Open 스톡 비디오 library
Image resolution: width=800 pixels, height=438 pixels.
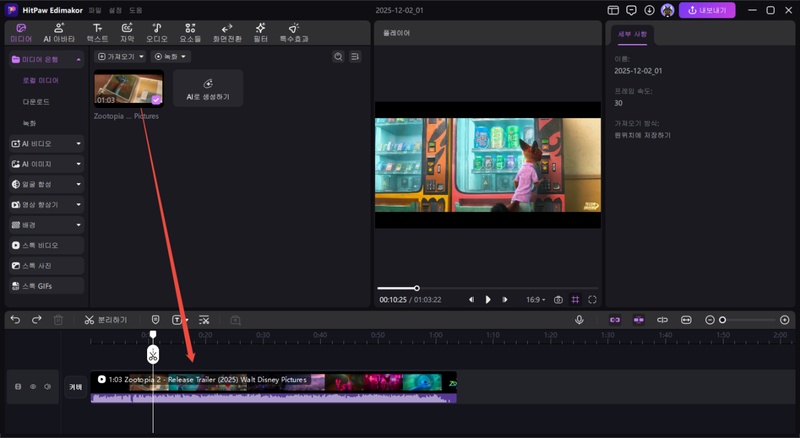point(46,246)
